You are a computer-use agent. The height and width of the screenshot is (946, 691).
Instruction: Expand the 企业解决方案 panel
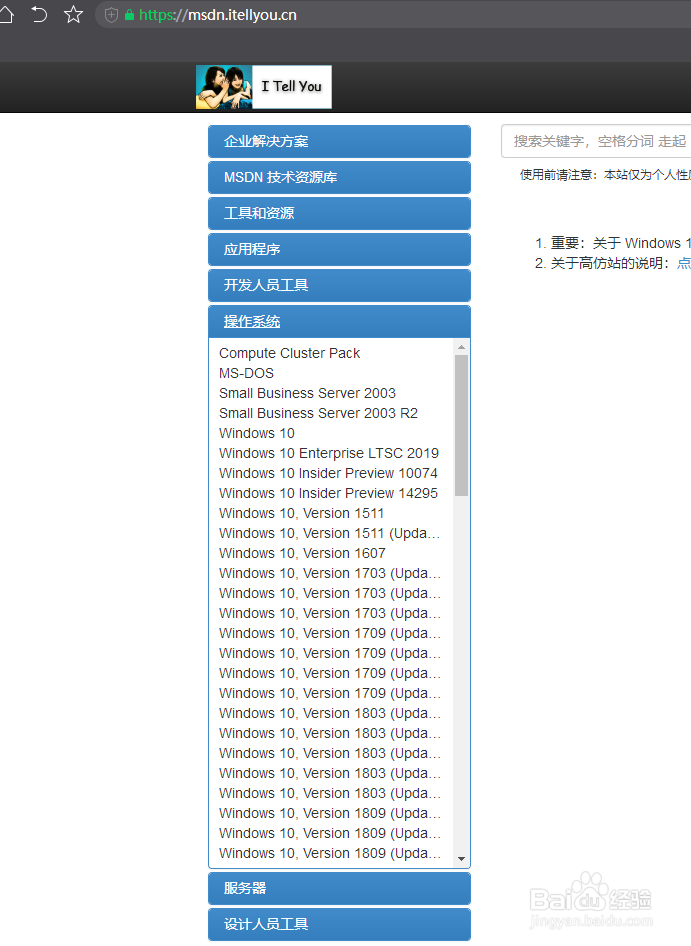tap(339, 141)
